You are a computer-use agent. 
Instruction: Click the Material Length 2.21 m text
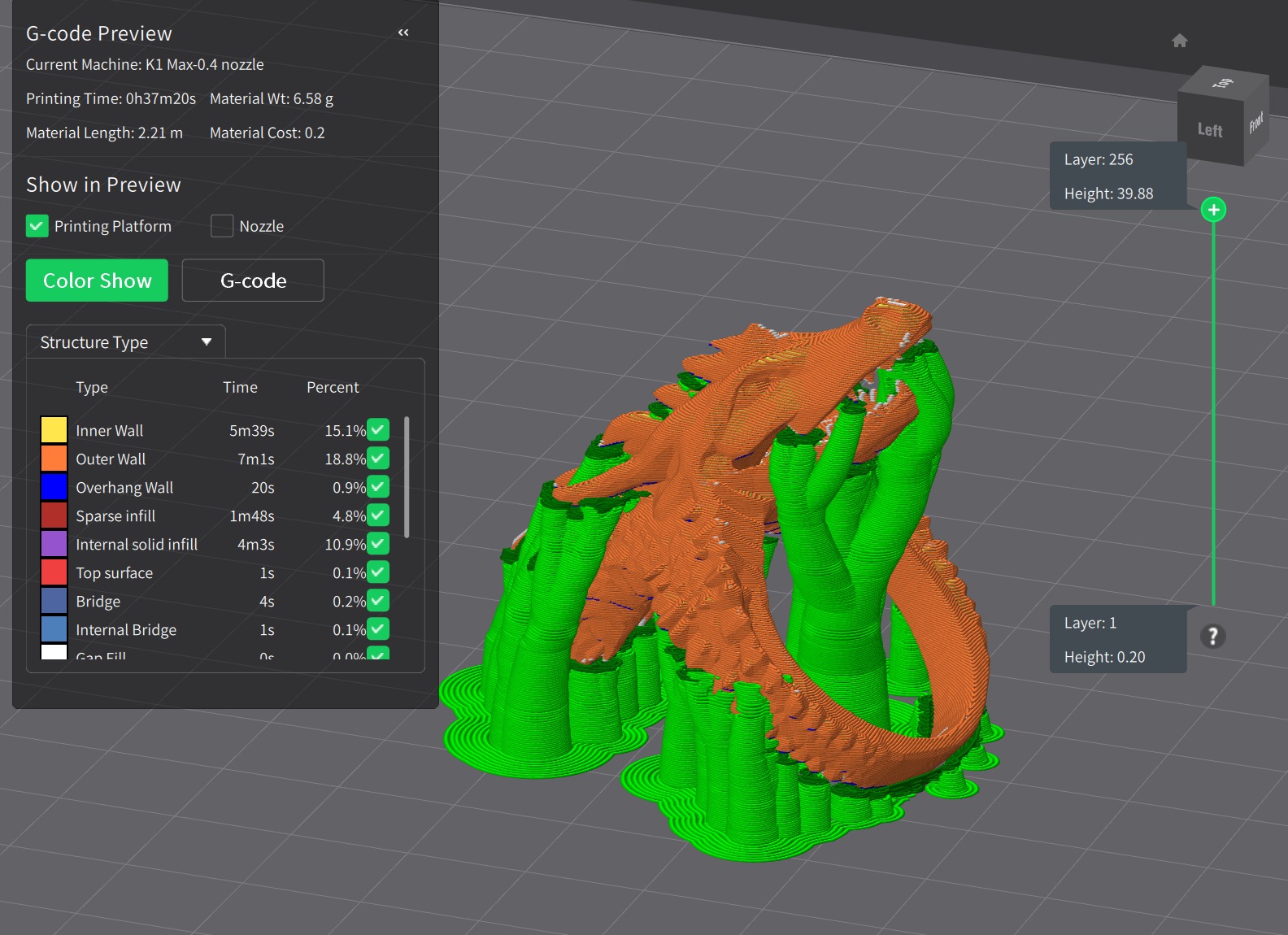pyautogui.click(x=104, y=133)
